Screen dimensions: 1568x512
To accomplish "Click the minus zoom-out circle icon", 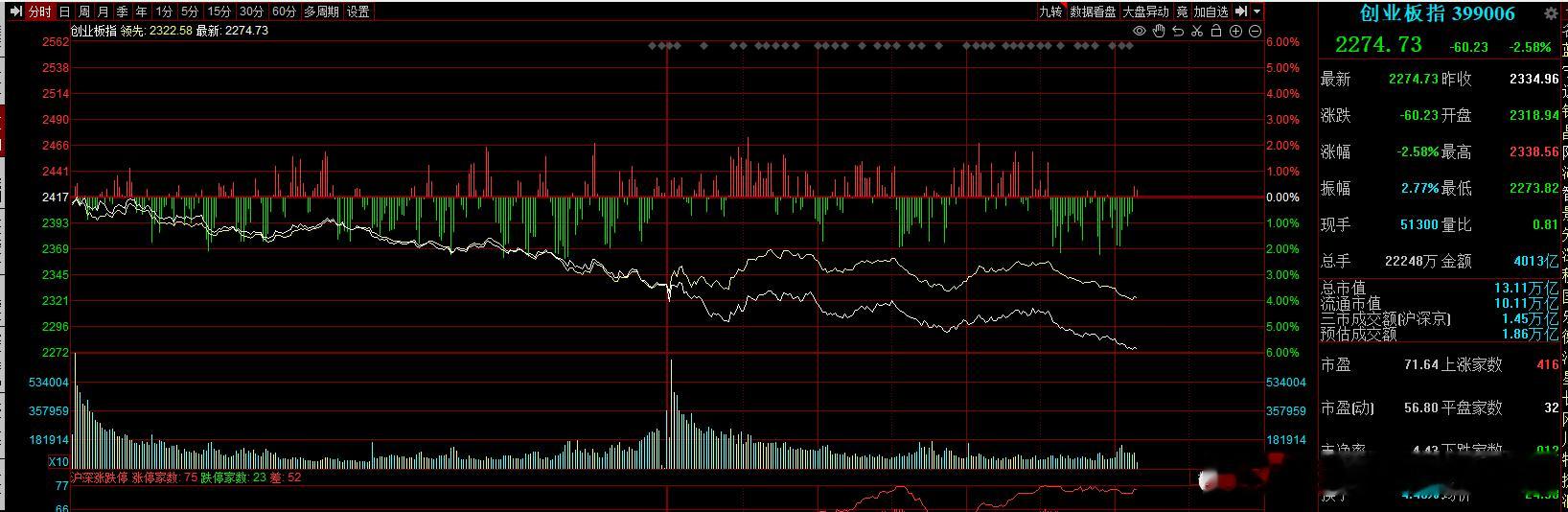I will point(1256,31).
